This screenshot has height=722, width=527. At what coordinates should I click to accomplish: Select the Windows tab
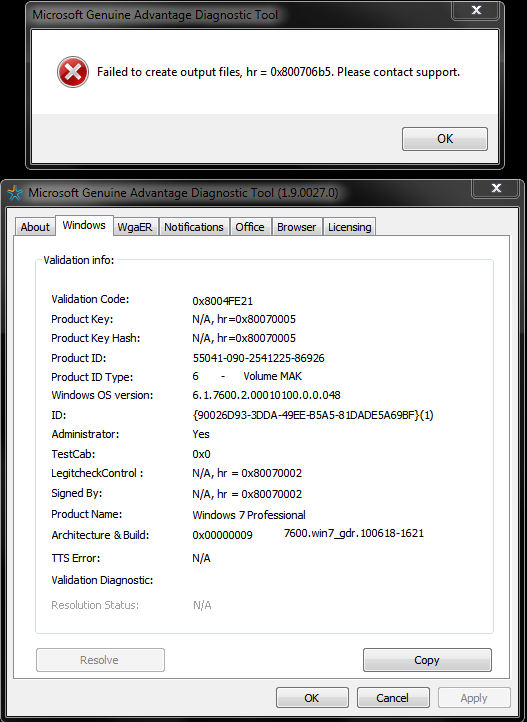pyautogui.click(x=84, y=225)
